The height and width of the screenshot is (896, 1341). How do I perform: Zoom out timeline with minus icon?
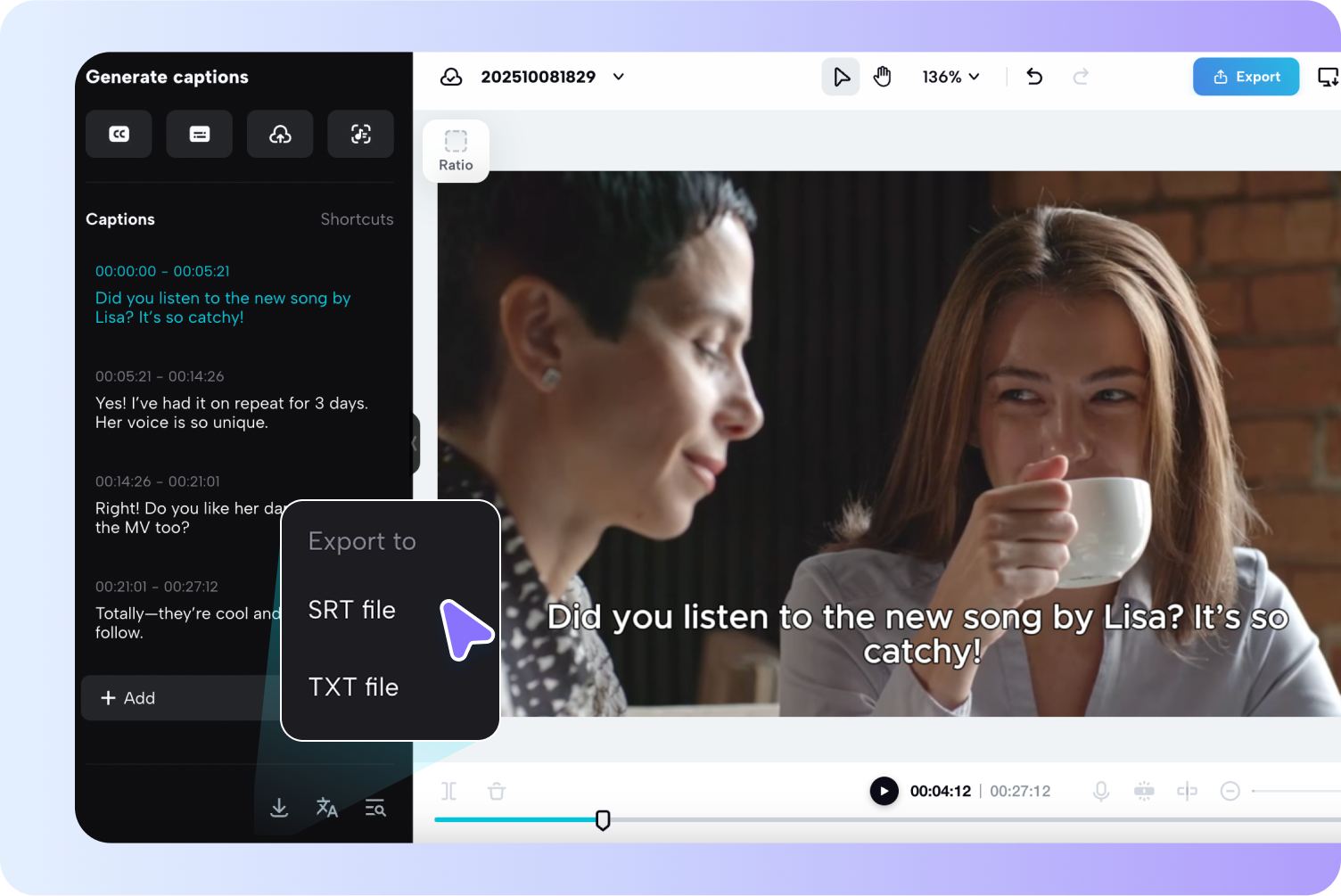1230,791
